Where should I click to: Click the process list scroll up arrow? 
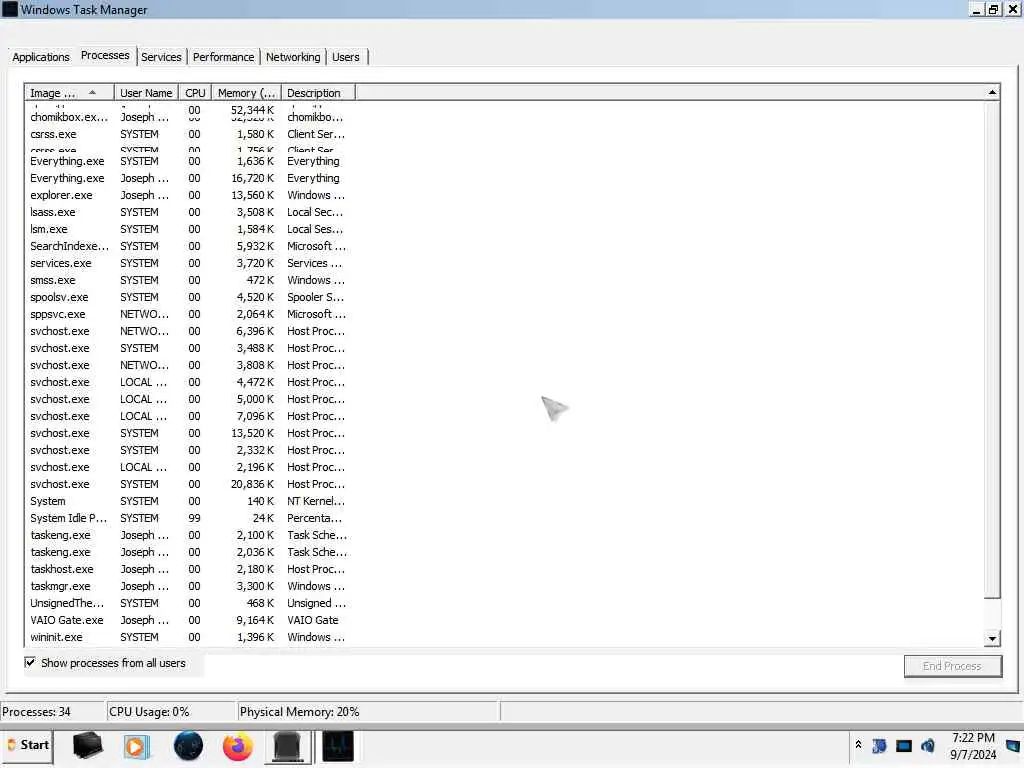click(992, 93)
